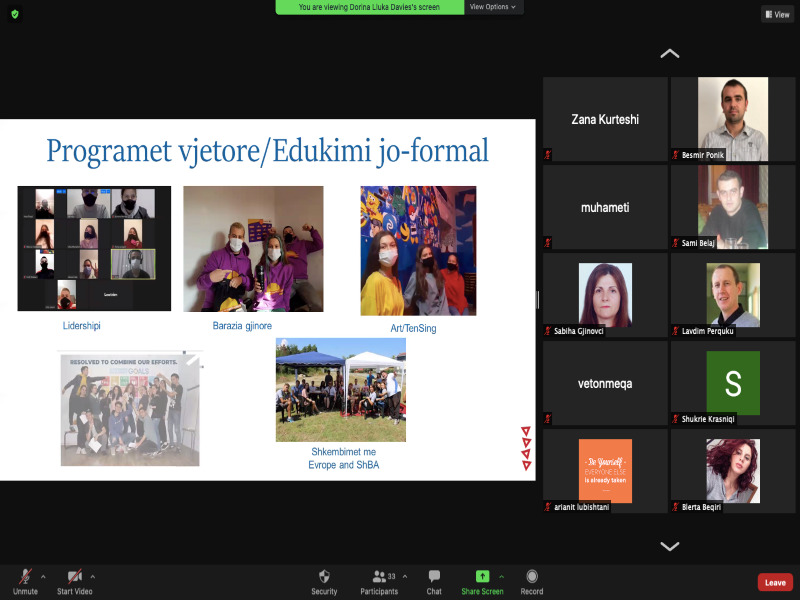Viewport: 800px width, 600px height.
Task: Open the View layout menu
Action: [777, 14]
